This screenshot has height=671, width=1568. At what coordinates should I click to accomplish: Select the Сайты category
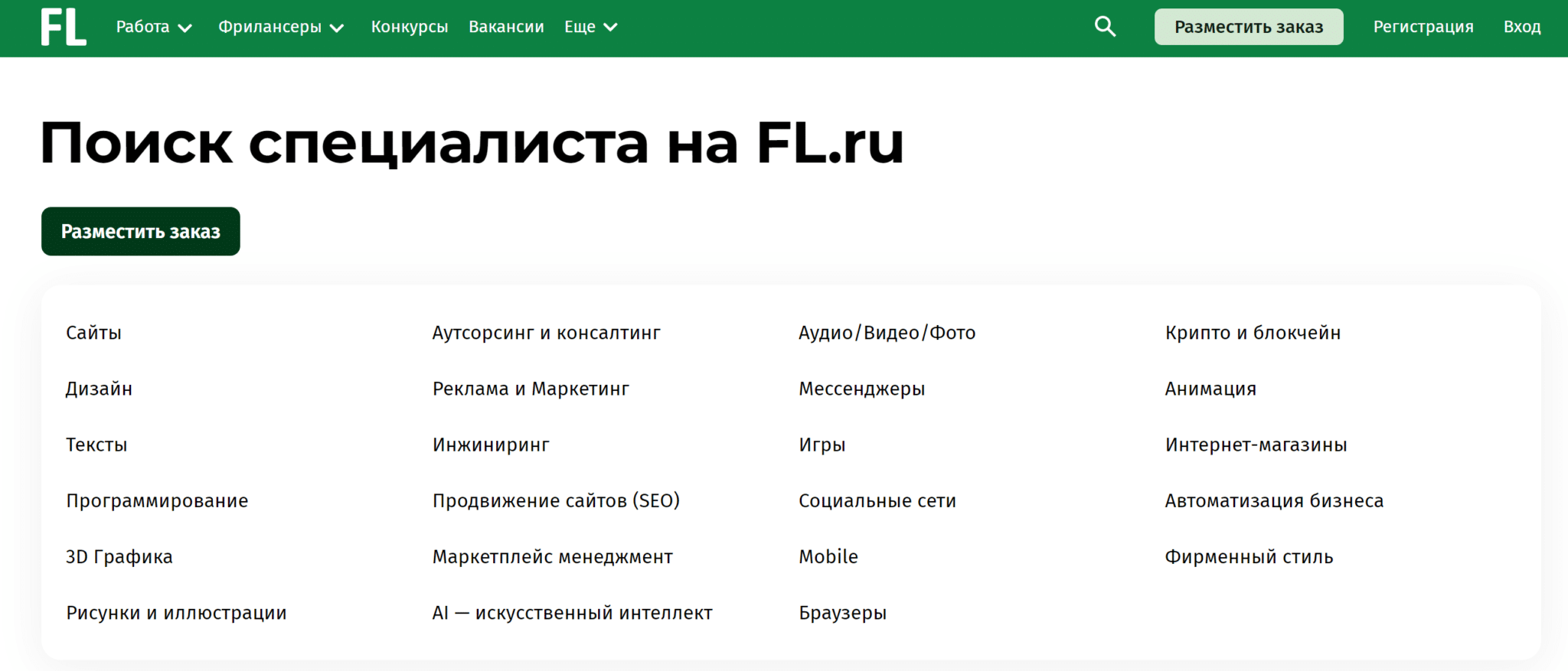[x=93, y=333]
